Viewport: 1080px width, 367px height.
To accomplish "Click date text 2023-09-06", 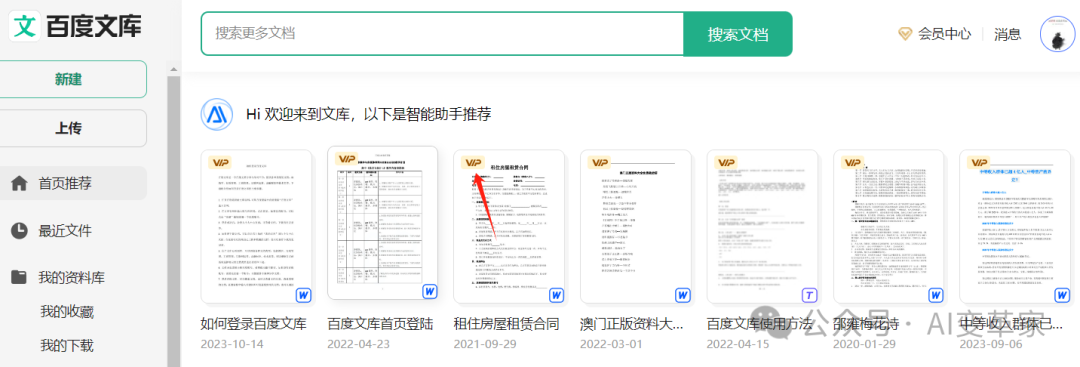I will pos(990,344).
